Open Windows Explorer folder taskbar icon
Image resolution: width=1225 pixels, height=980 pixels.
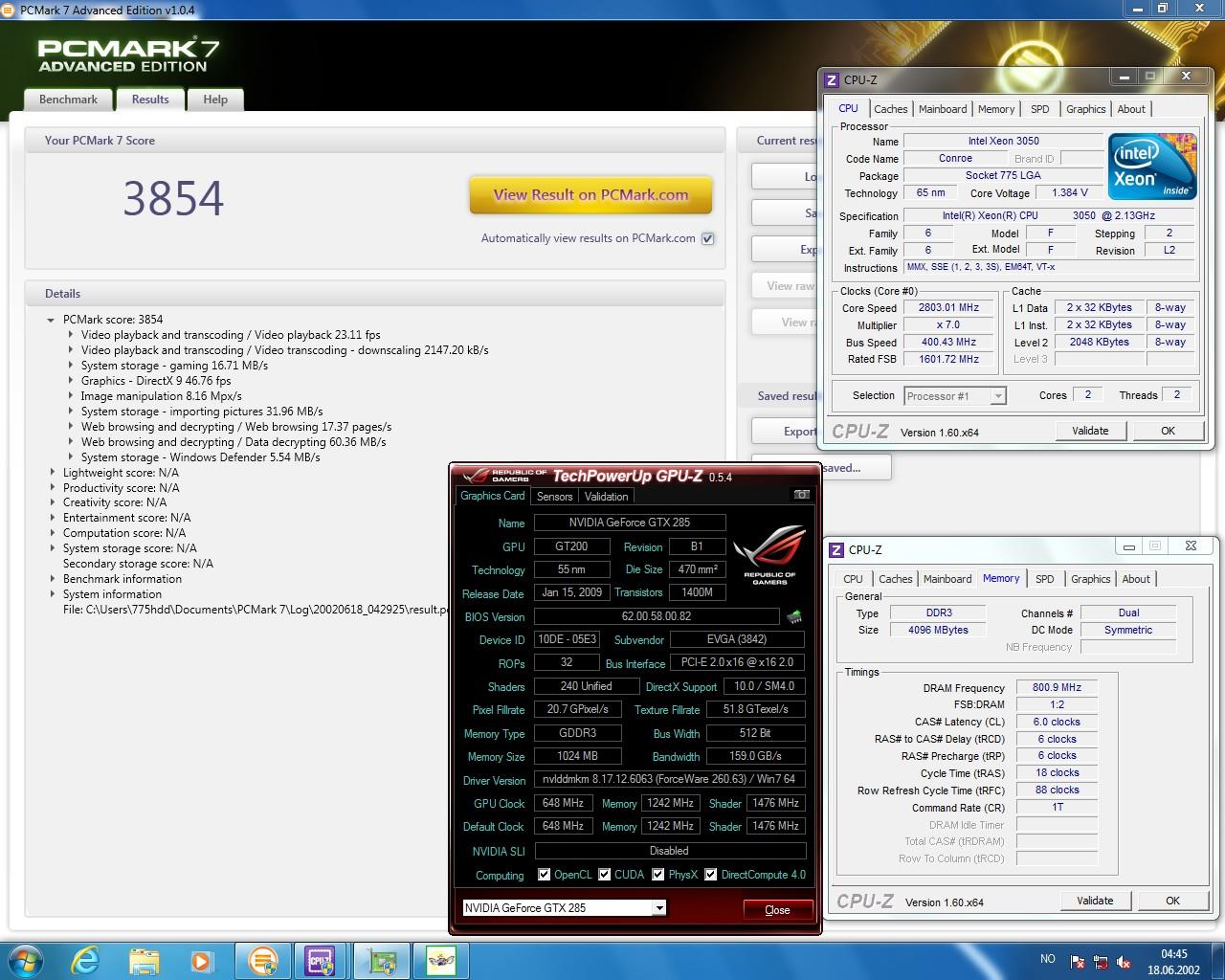[x=144, y=960]
